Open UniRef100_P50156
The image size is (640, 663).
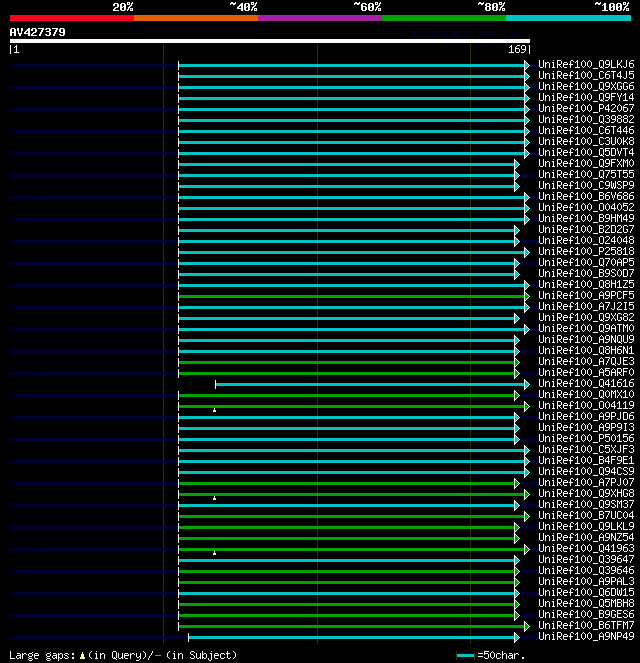point(586,438)
